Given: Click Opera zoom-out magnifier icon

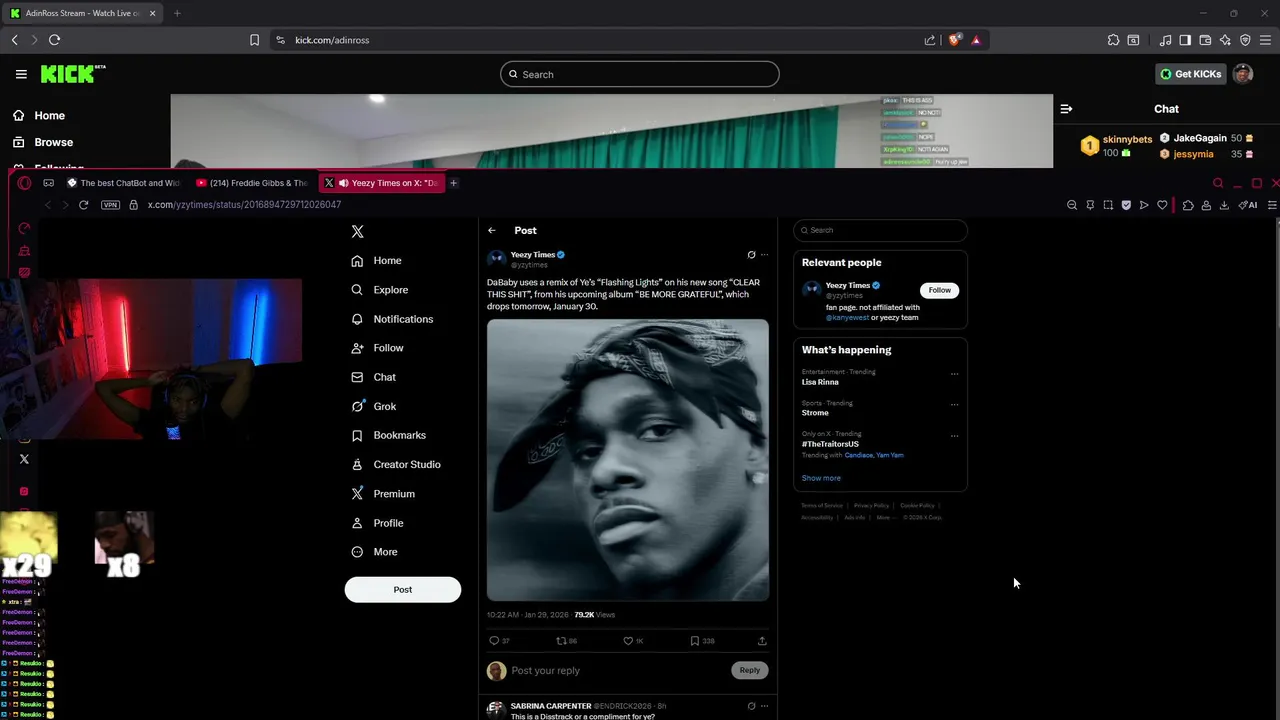Looking at the screenshot, I should 1072,205.
